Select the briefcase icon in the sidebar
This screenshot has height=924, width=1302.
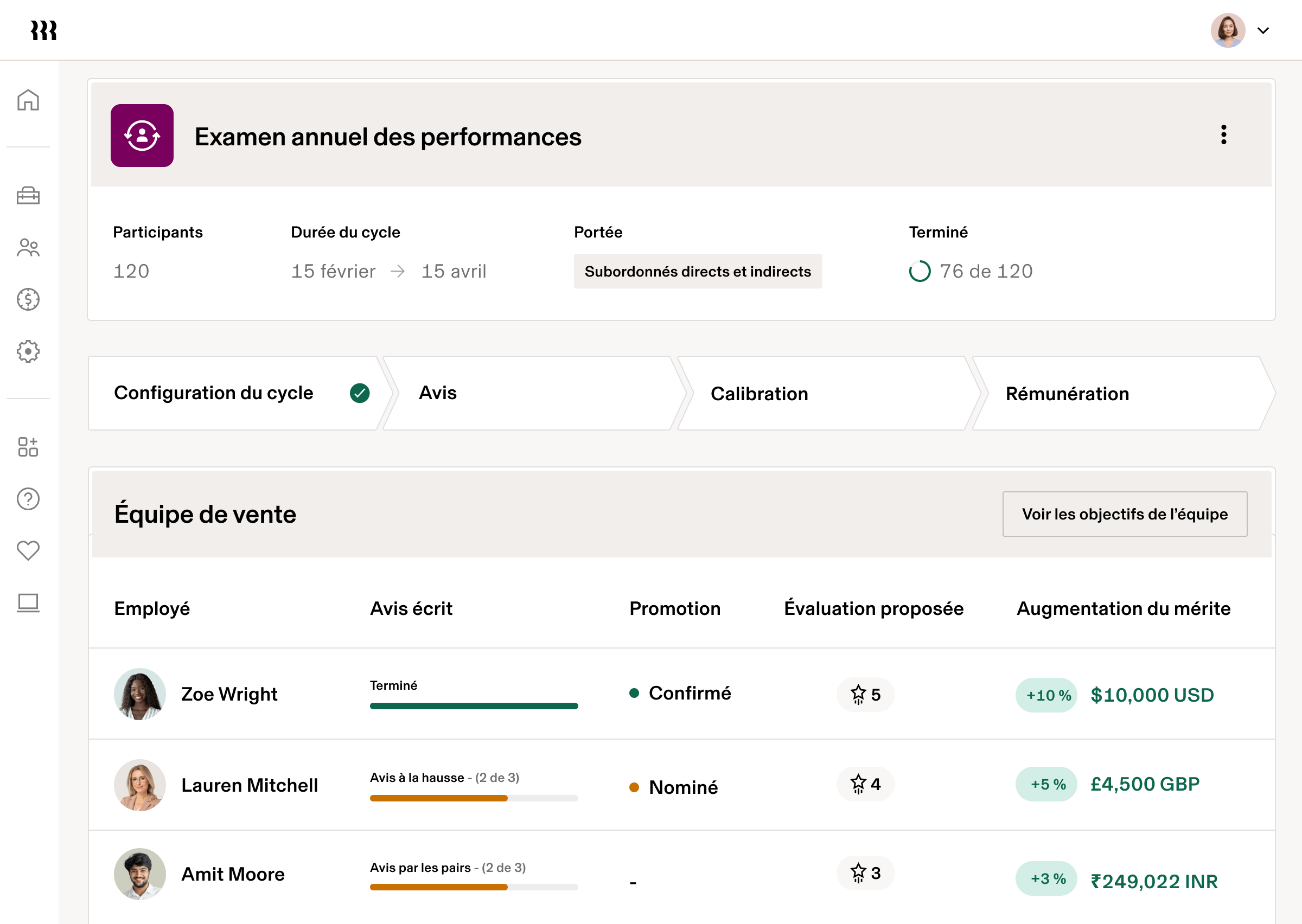pos(28,196)
